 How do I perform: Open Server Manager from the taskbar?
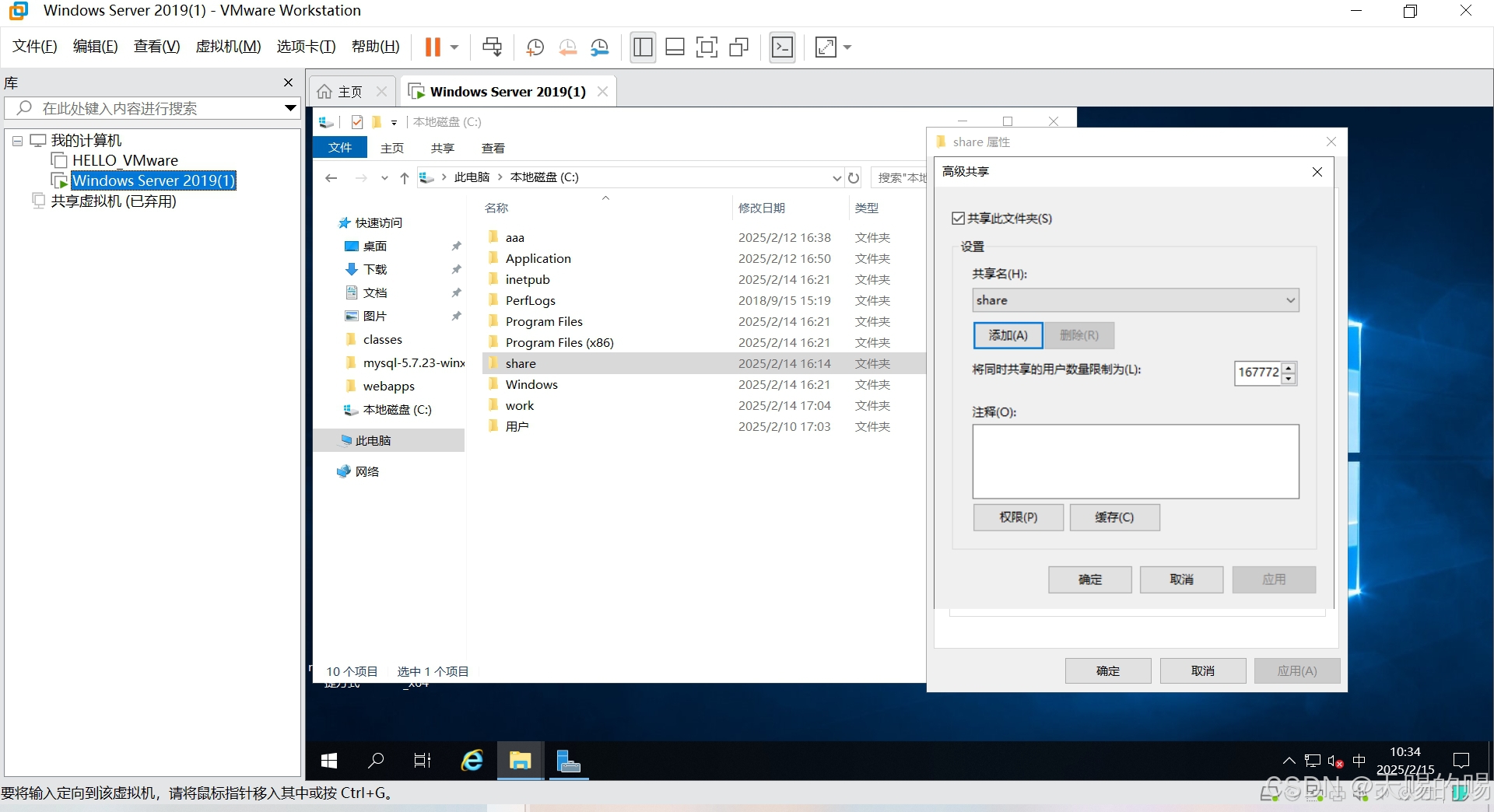[x=569, y=761]
